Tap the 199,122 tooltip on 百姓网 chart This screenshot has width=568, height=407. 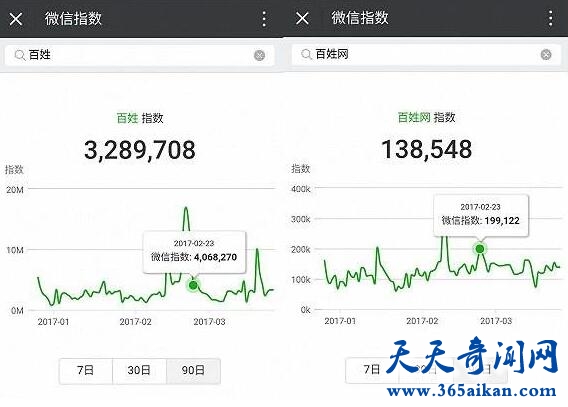coord(481,215)
